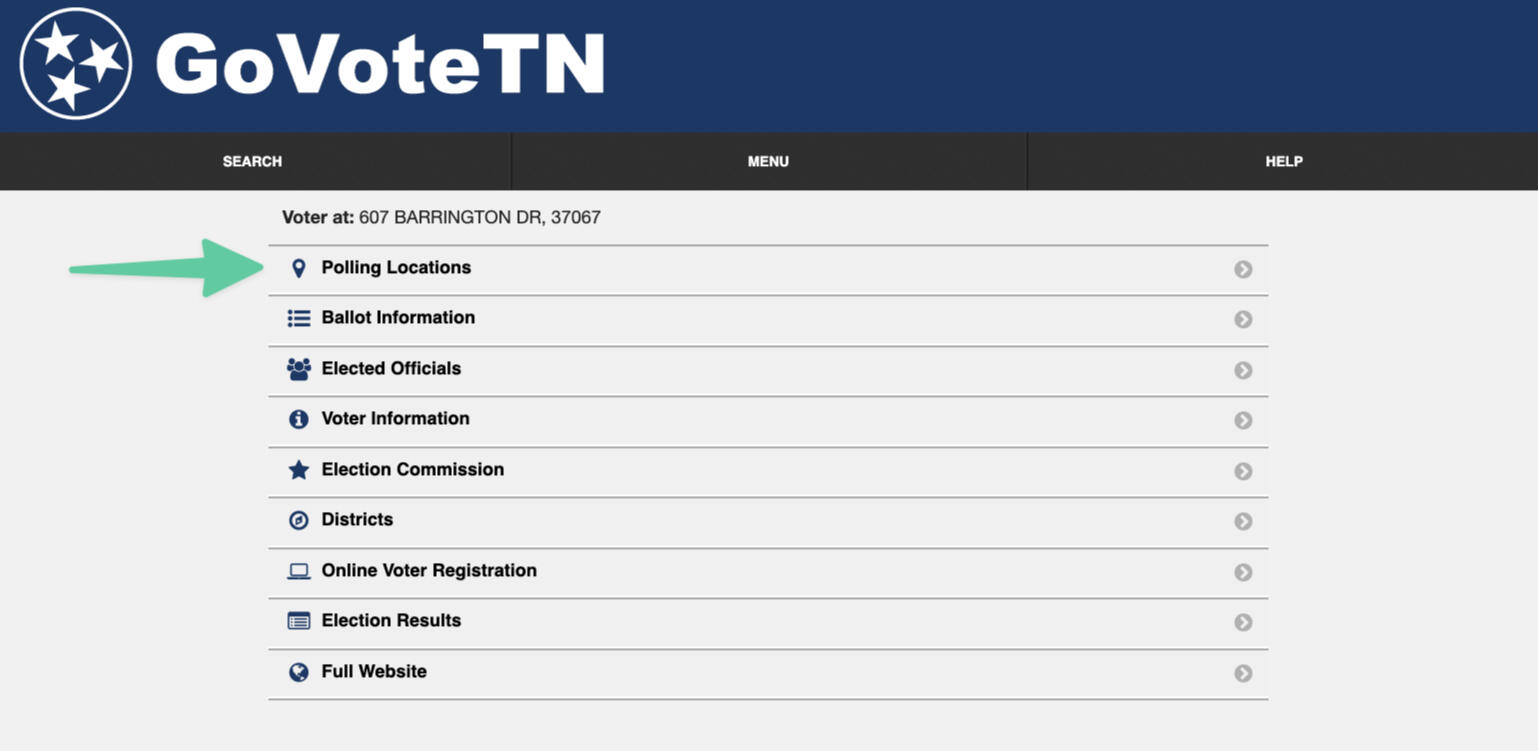The width and height of the screenshot is (1538, 751).
Task: Click the GoVoteTN three-star logo
Action: tap(76, 64)
